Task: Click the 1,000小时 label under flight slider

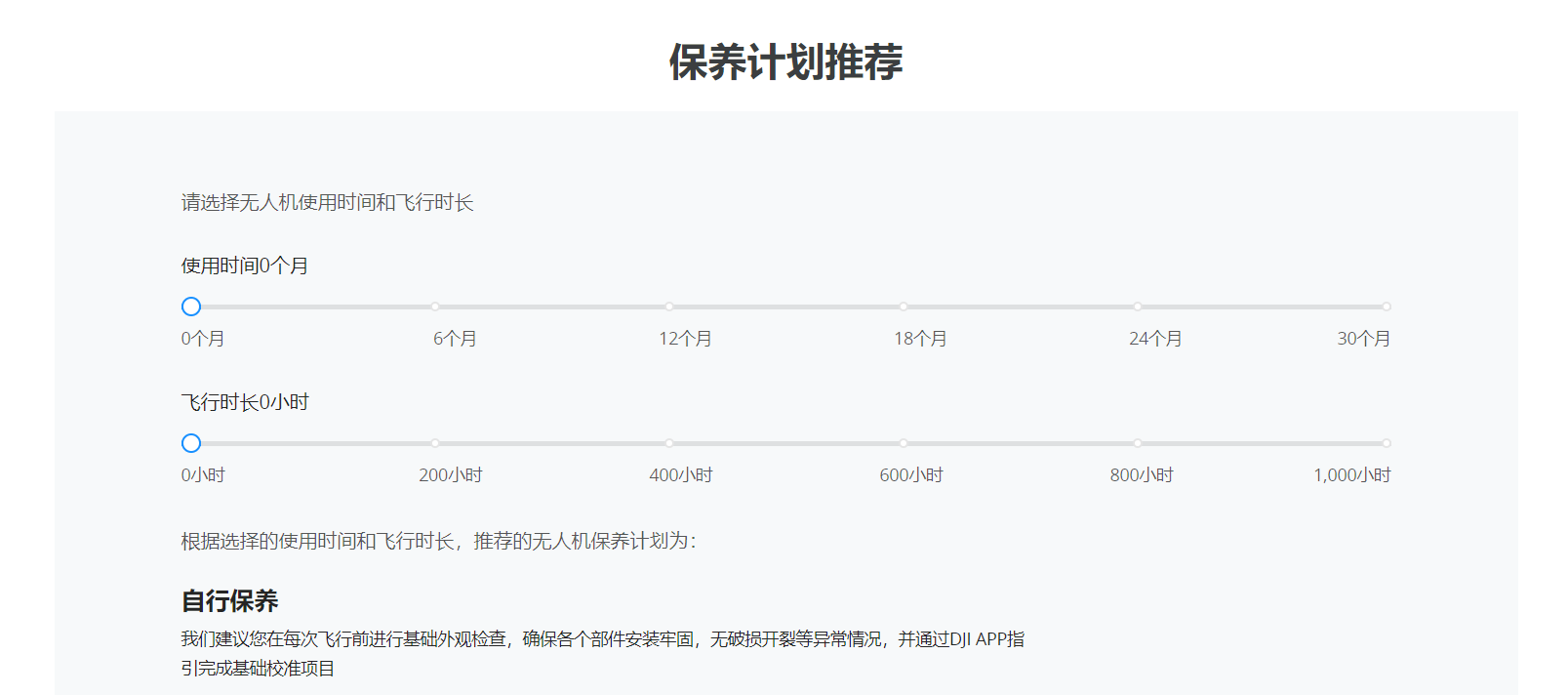Action: click(x=1351, y=475)
